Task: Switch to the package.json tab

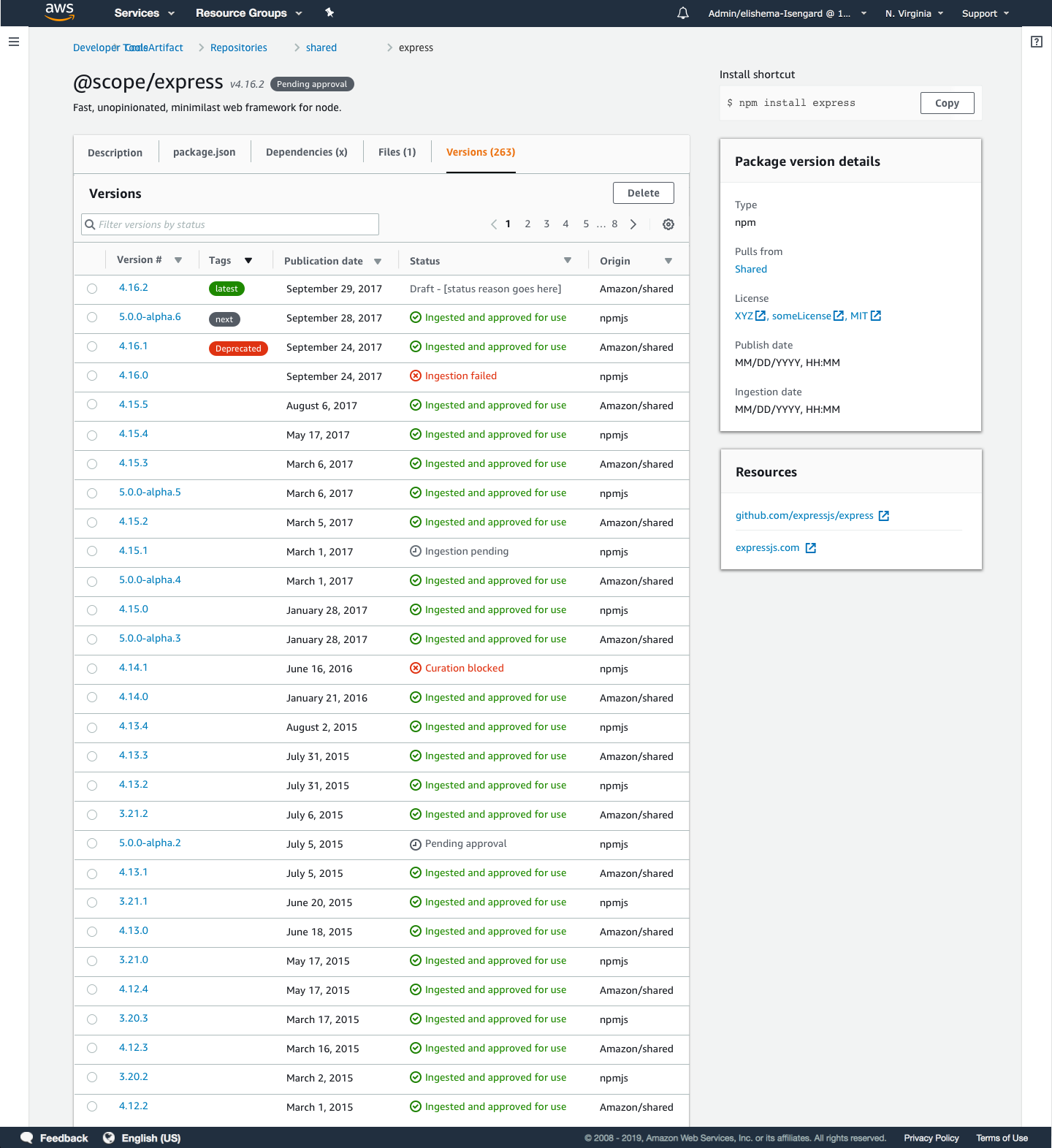Action: click(x=204, y=152)
